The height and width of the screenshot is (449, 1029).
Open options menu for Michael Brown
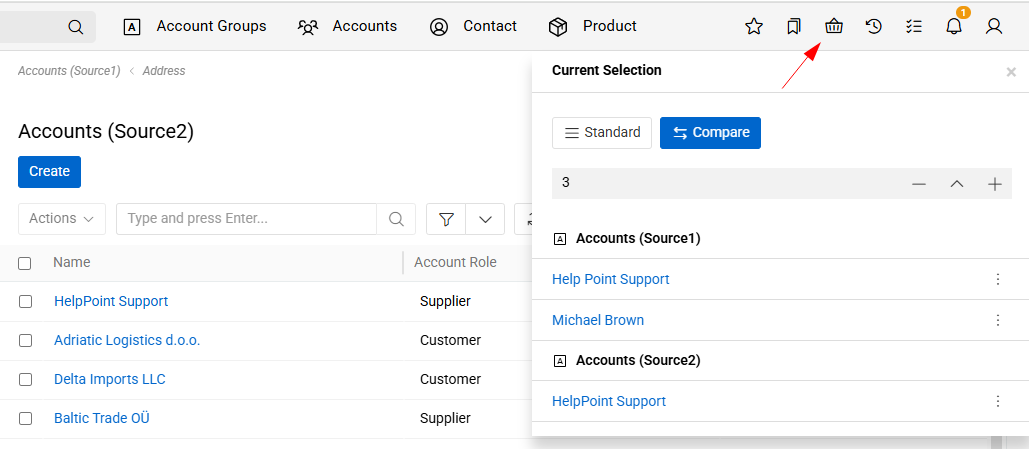pos(997,320)
